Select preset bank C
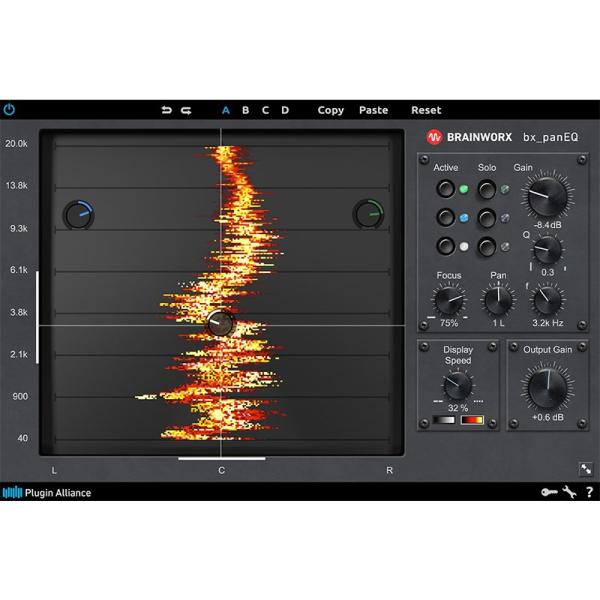The width and height of the screenshot is (600, 600). click(265, 110)
